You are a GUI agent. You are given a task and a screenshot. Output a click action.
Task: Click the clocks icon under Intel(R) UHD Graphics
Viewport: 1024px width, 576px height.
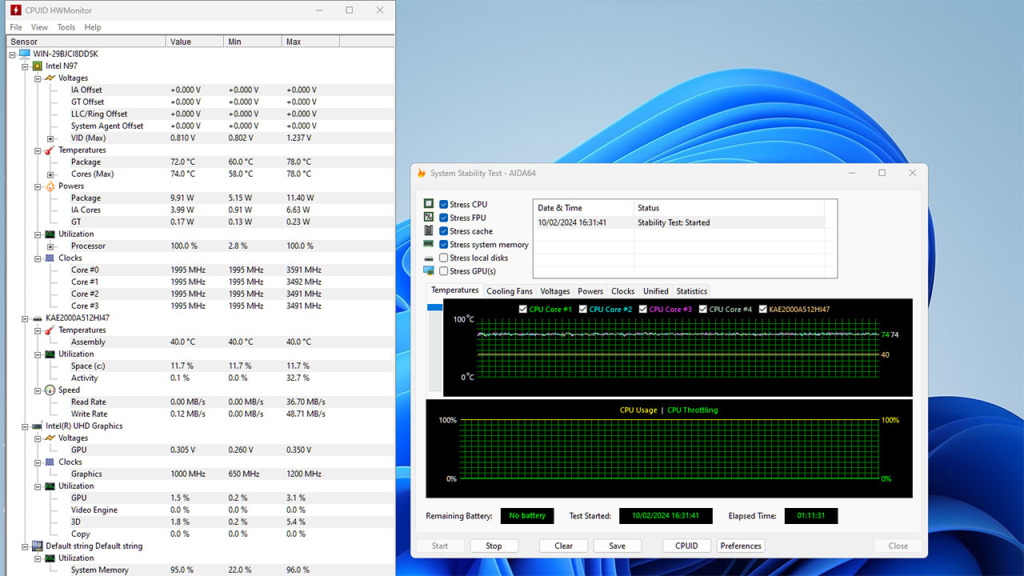pyautogui.click(x=50, y=462)
